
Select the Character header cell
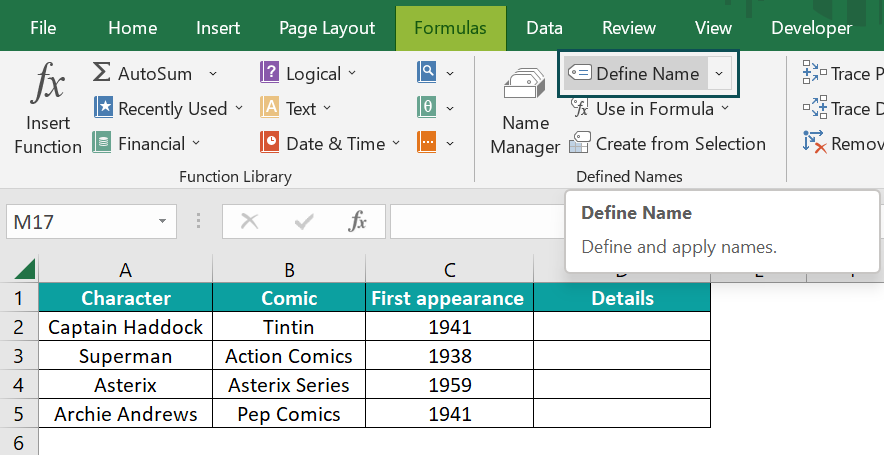[125, 298]
